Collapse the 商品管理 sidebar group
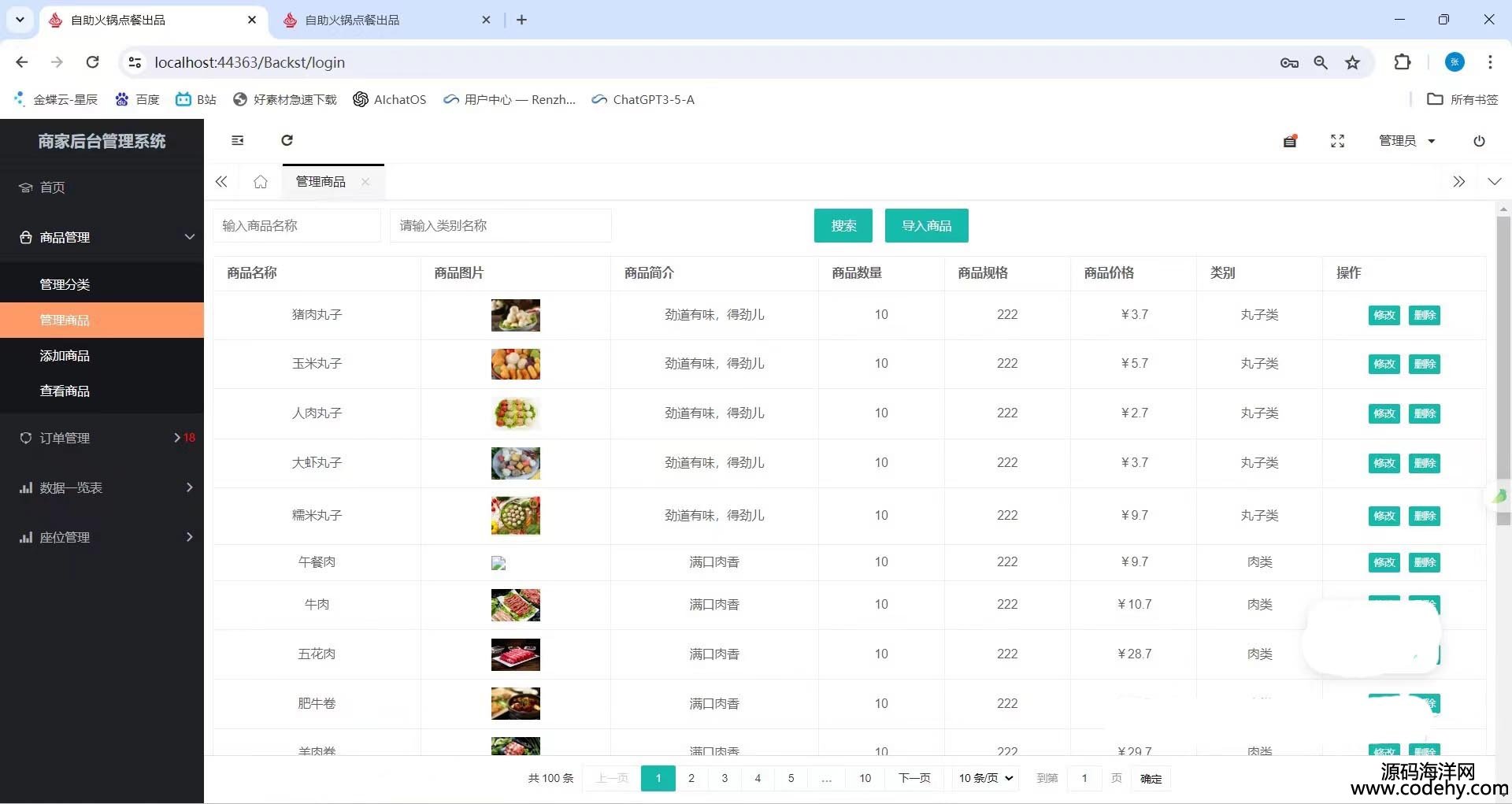The width and height of the screenshot is (1512, 804). (102, 237)
